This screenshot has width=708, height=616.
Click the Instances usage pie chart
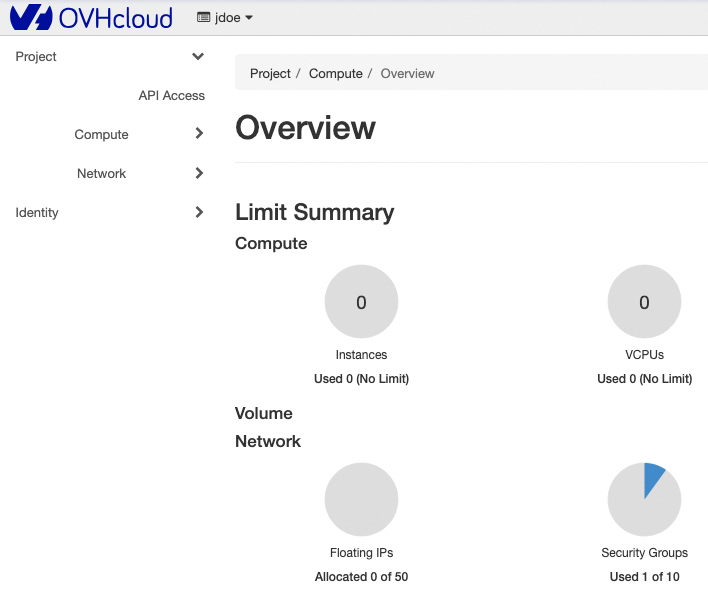(361, 302)
